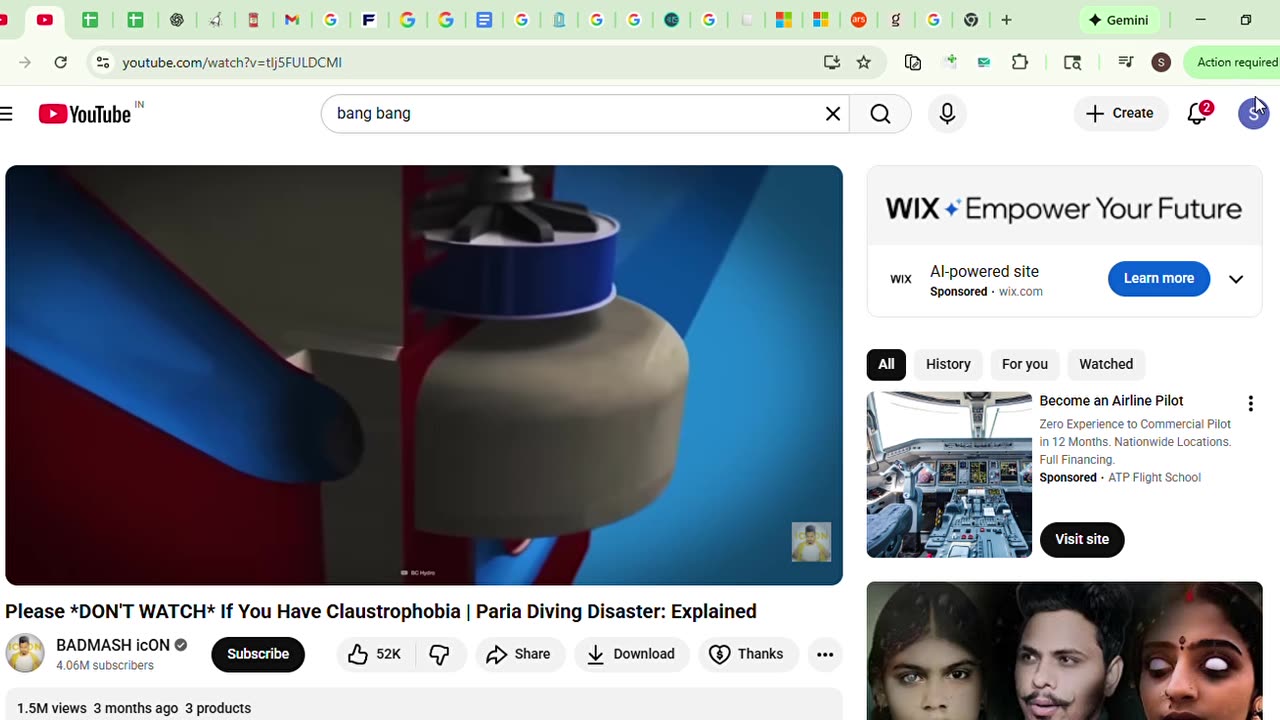Open the Become an Airline Pilot ad thumbnail
The image size is (1280, 720).
tap(949, 475)
